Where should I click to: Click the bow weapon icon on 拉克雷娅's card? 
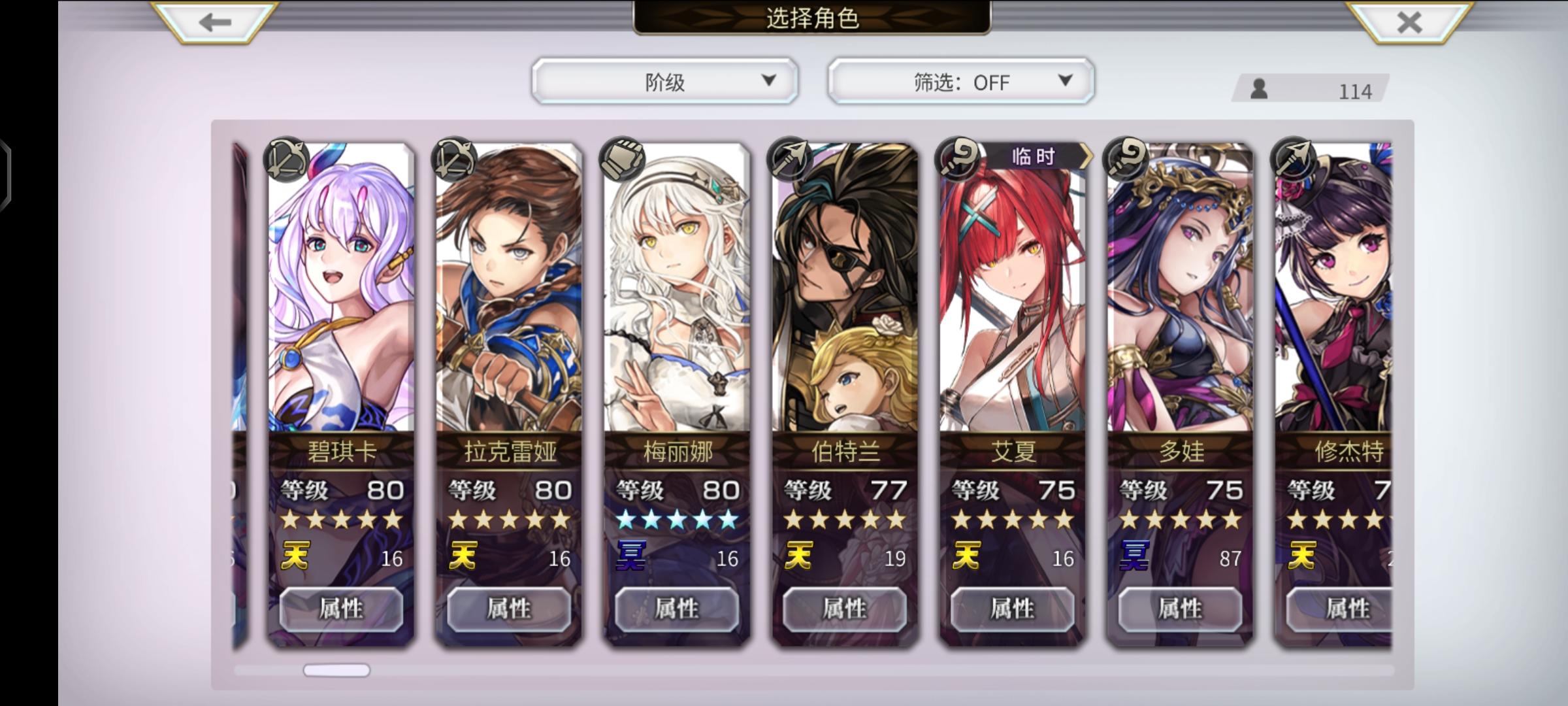[454, 159]
